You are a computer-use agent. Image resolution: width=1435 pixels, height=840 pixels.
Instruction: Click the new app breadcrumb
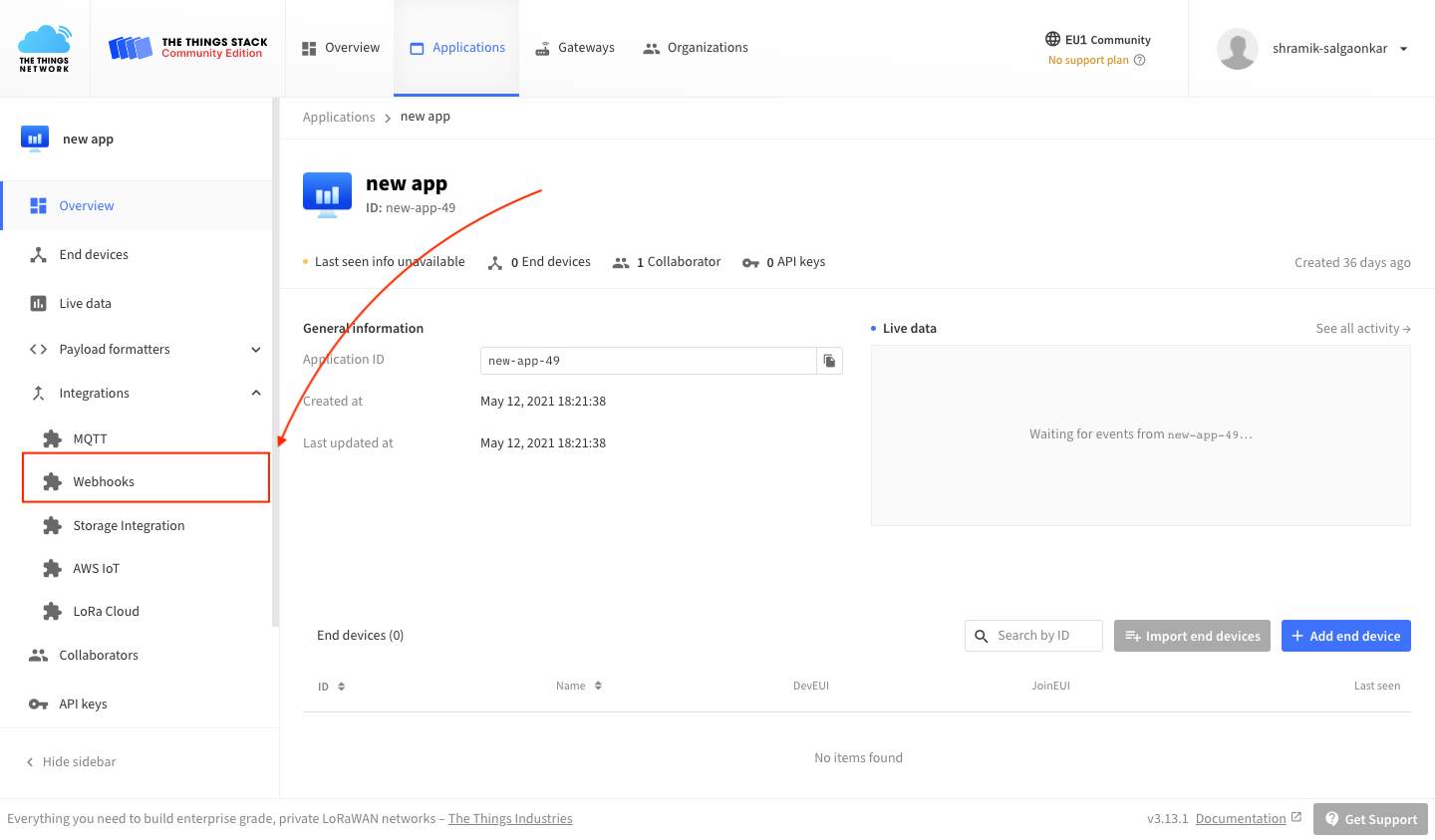point(426,117)
